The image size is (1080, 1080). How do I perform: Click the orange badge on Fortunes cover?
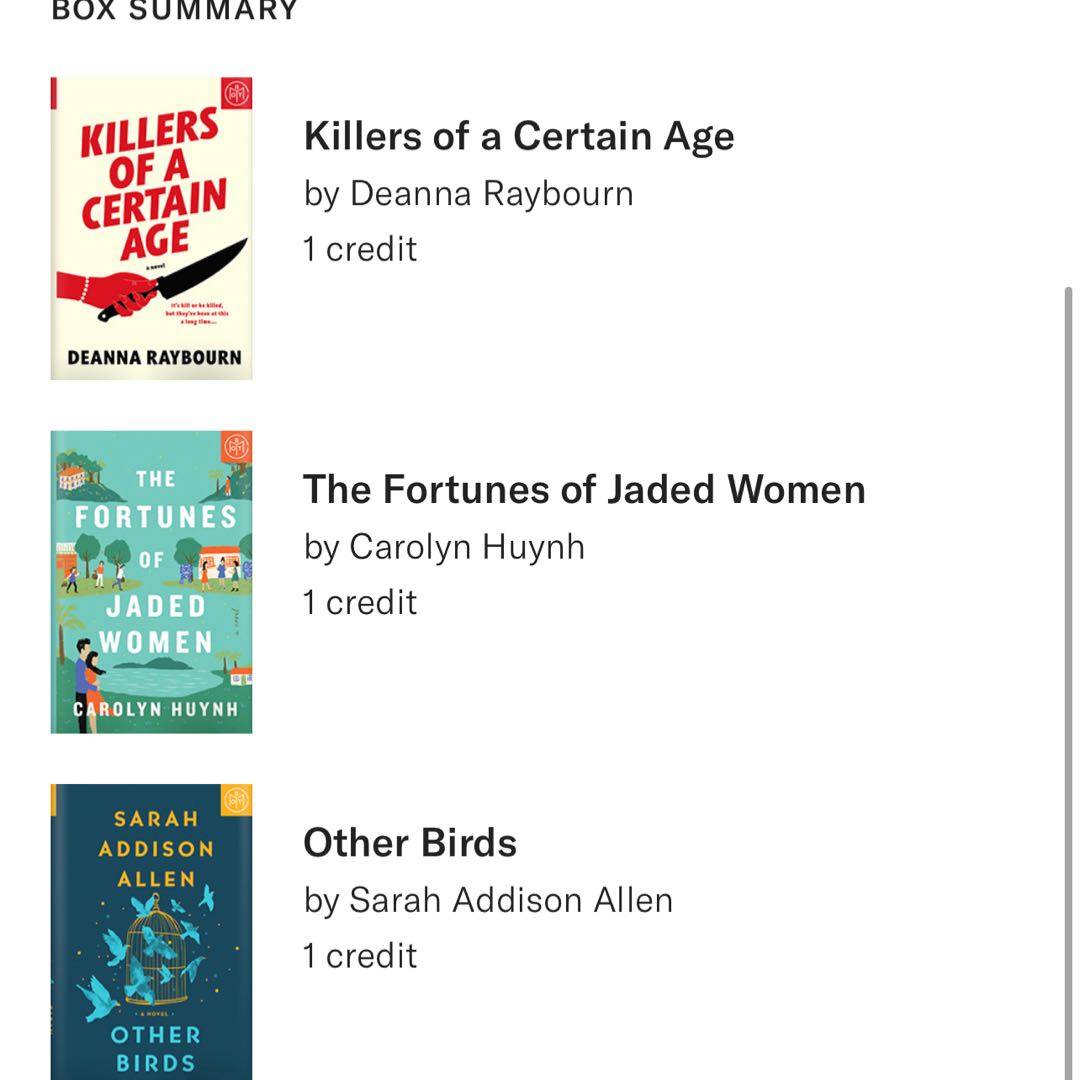238,446
